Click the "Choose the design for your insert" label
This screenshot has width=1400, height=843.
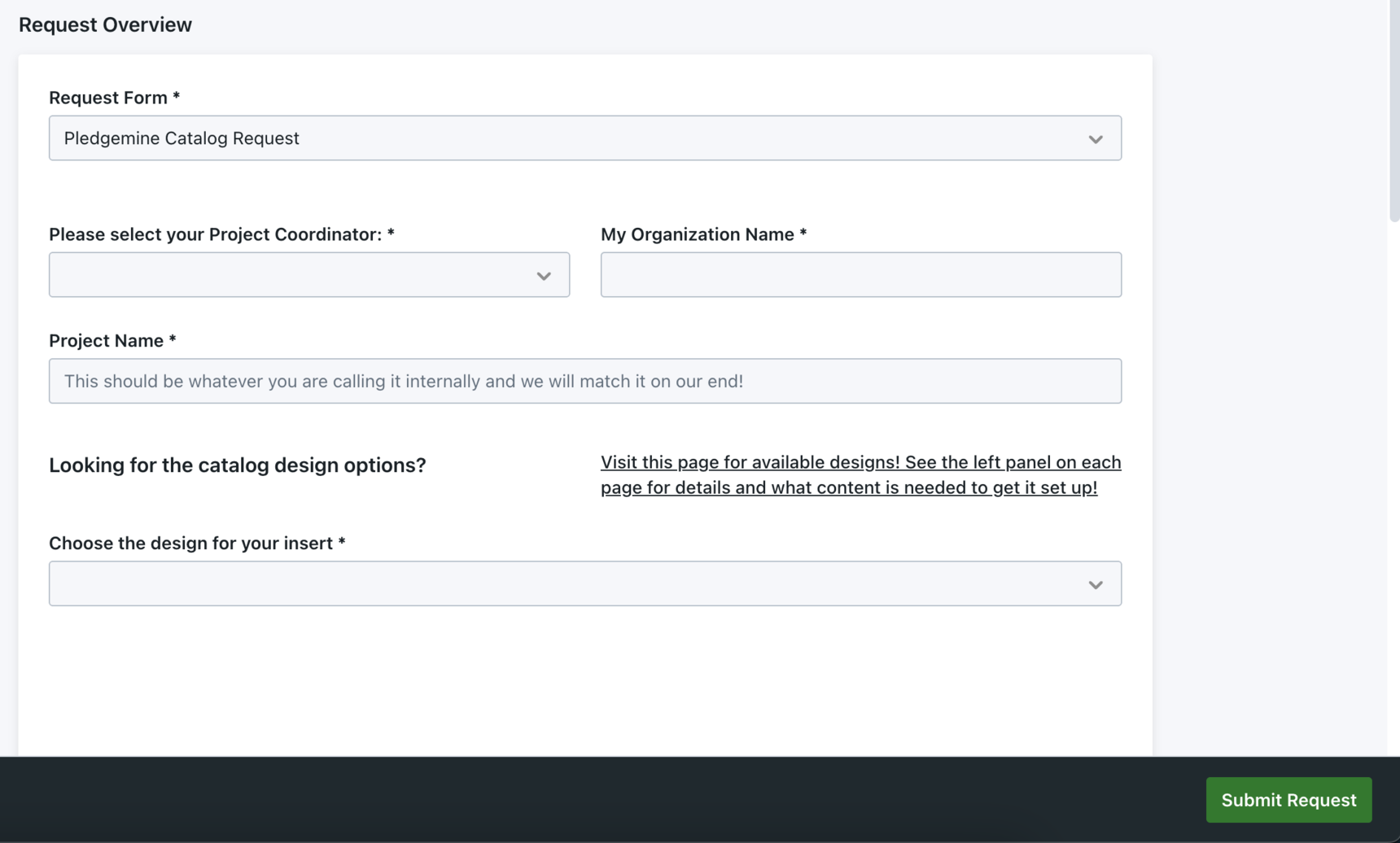(197, 543)
